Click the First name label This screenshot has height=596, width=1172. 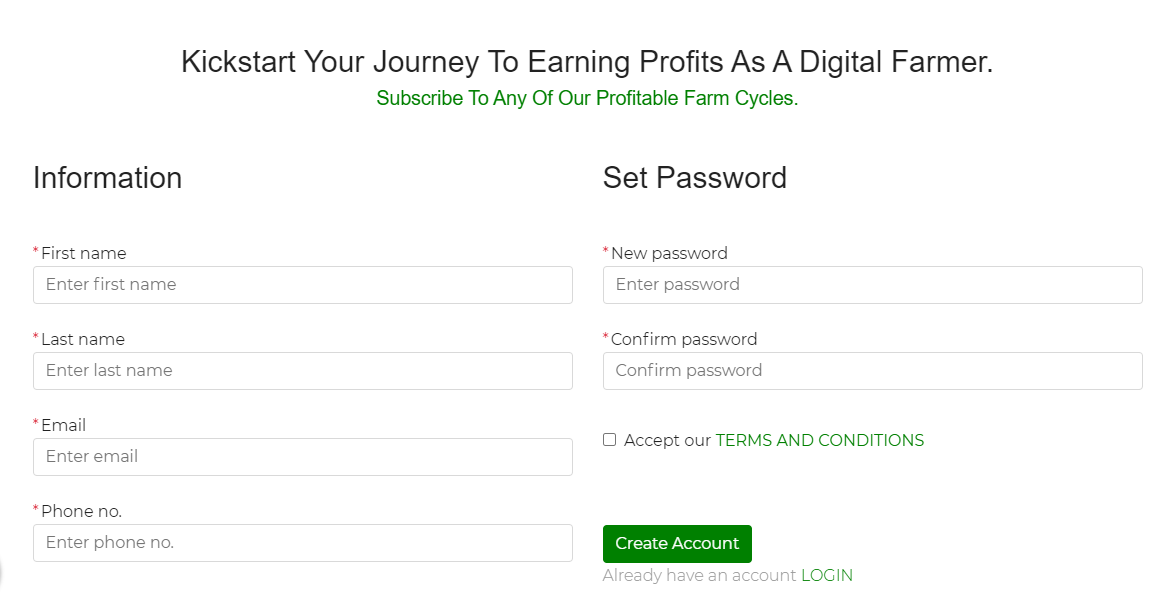click(x=84, y=254)
